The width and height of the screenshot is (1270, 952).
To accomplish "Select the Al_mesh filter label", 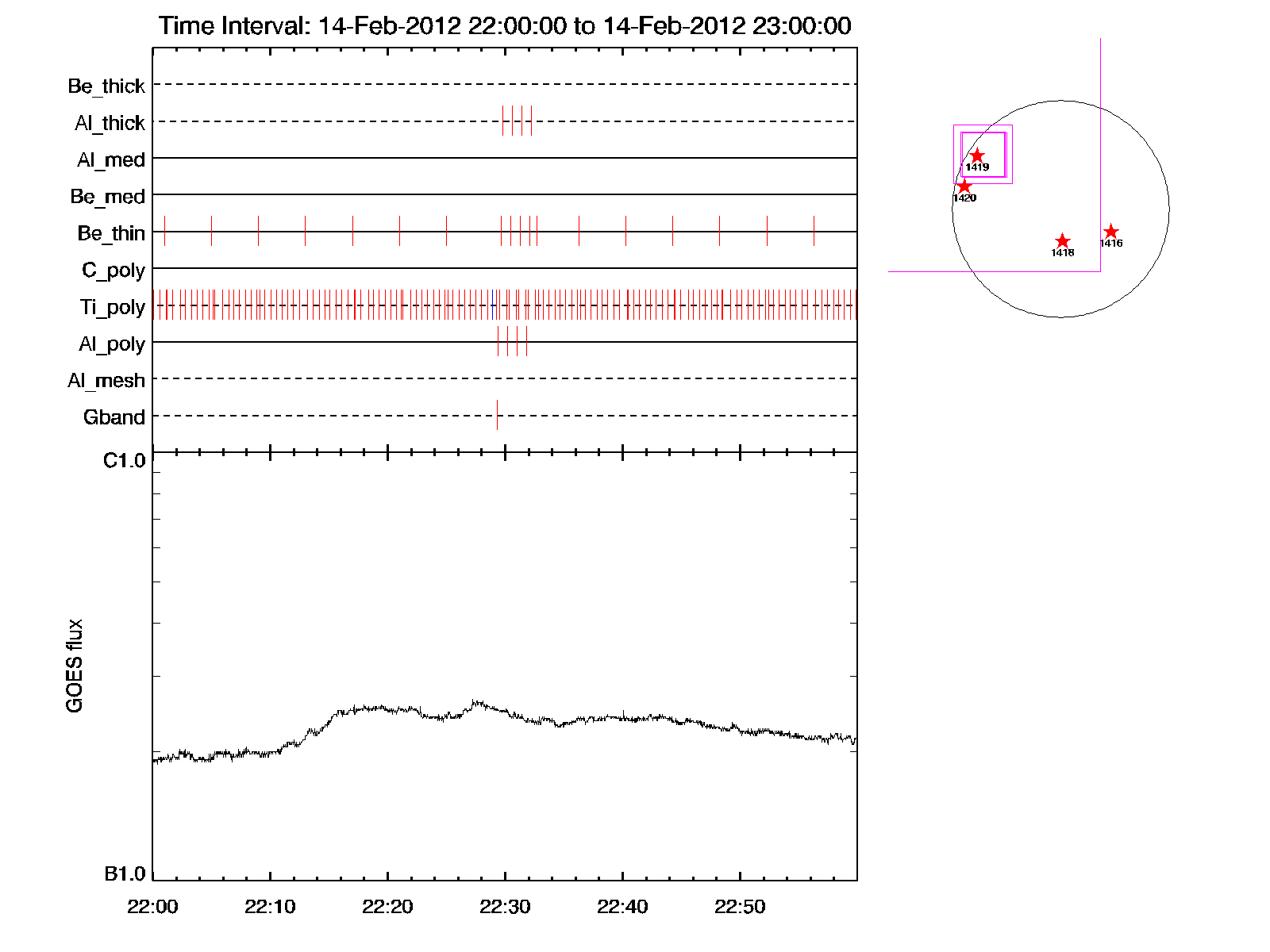I will 106,381.
